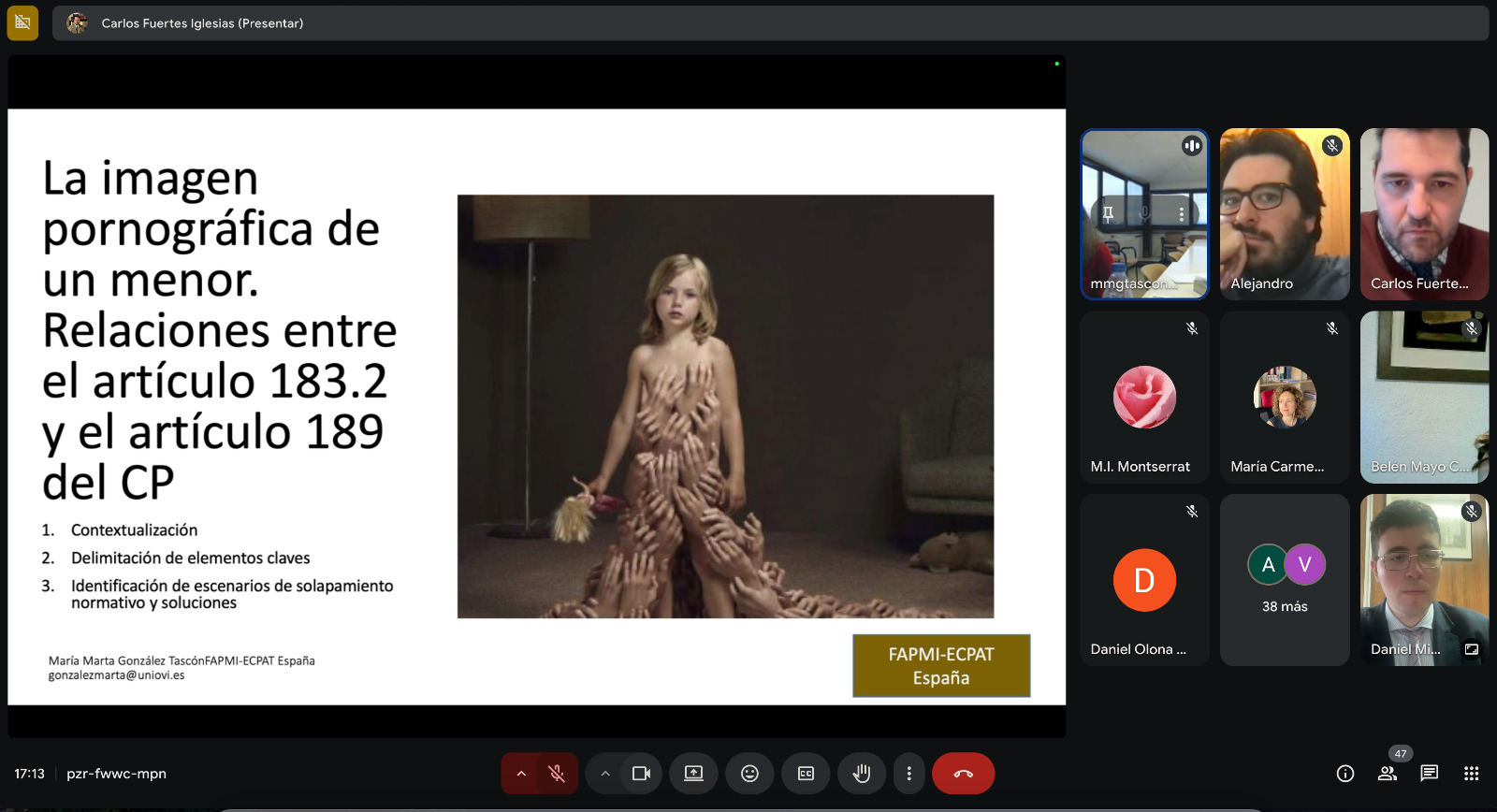This screenshot has width=1497, height=812.
Task: Open the chat panel
Action: [x=1429, y=774]
